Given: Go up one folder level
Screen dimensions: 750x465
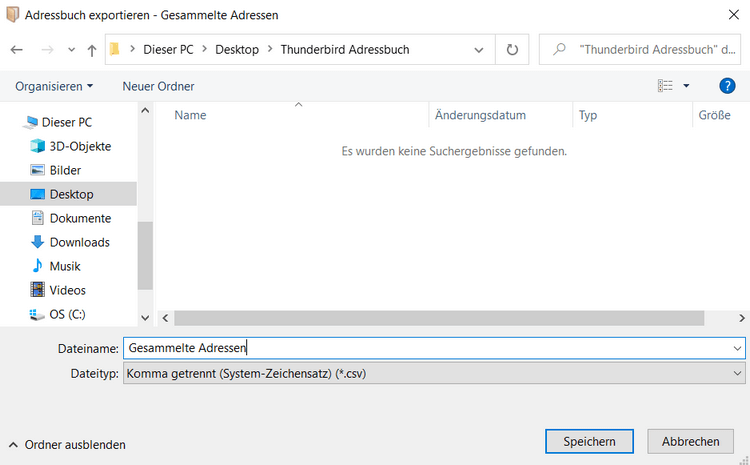Looking at the screenshot, I should (92, 50).
